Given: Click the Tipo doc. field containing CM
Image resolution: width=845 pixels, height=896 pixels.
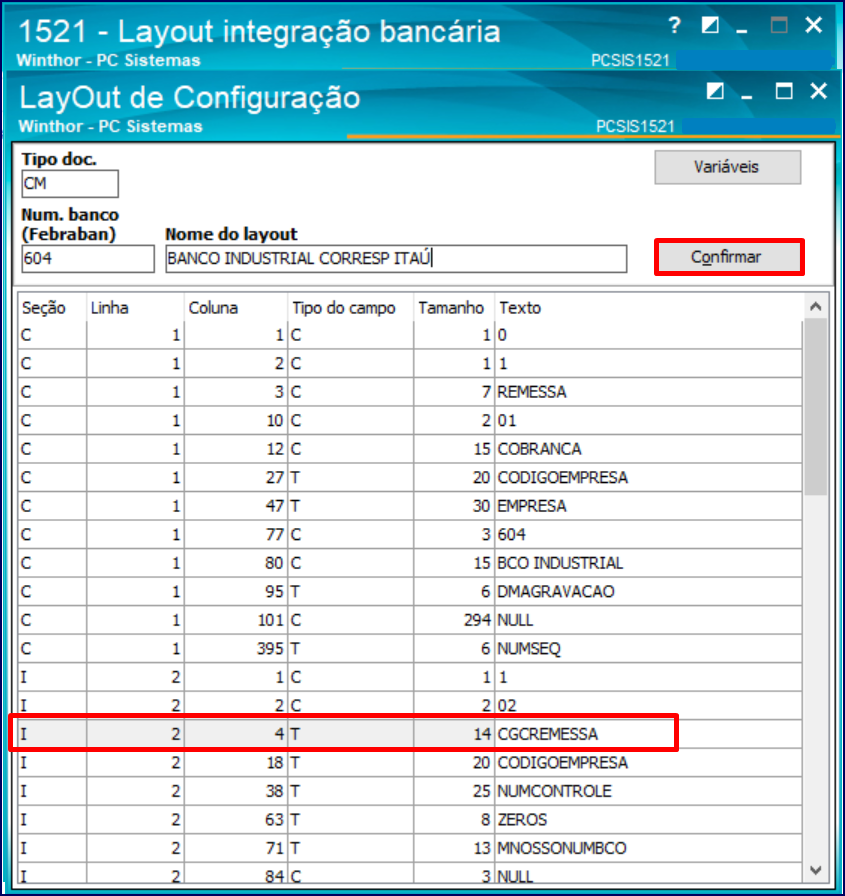Looking at the screenshot, I should 70,184.
